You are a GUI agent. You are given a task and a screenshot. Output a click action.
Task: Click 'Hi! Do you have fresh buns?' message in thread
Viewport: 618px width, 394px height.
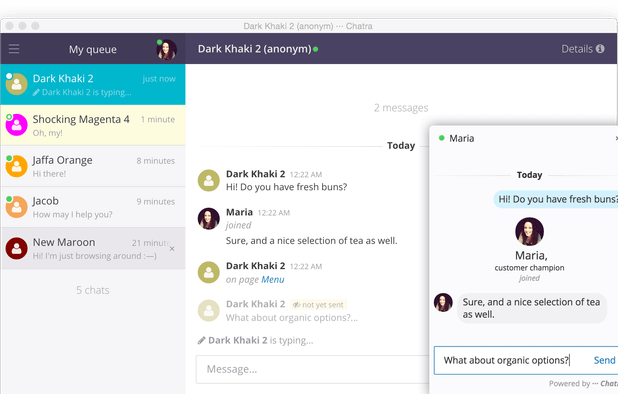[287, 187]
